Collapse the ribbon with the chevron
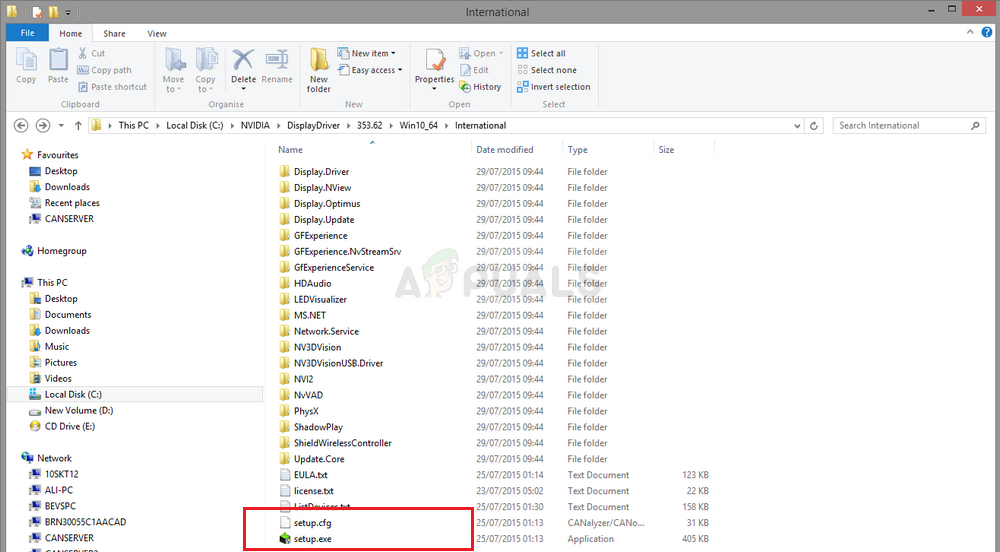The width and height of the screenshot is (1000, 552). click(970, 32)
